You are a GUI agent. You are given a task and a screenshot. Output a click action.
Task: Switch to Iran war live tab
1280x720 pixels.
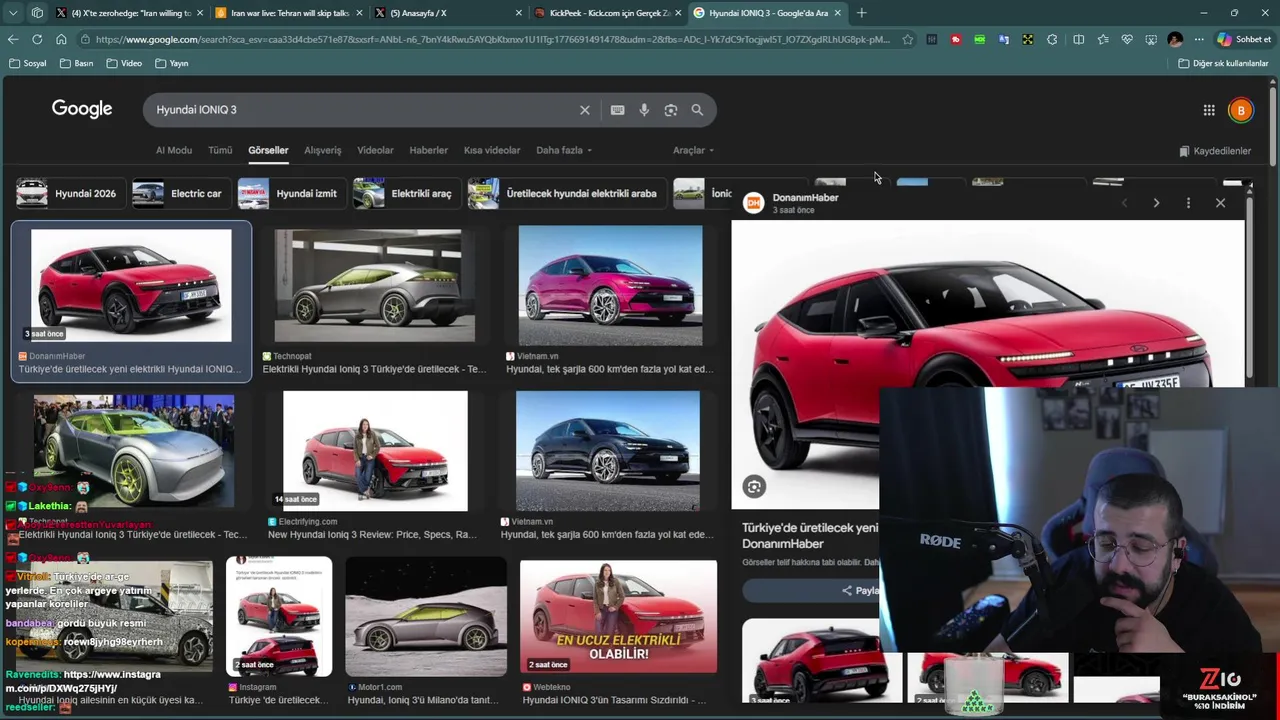coord(287,13)
